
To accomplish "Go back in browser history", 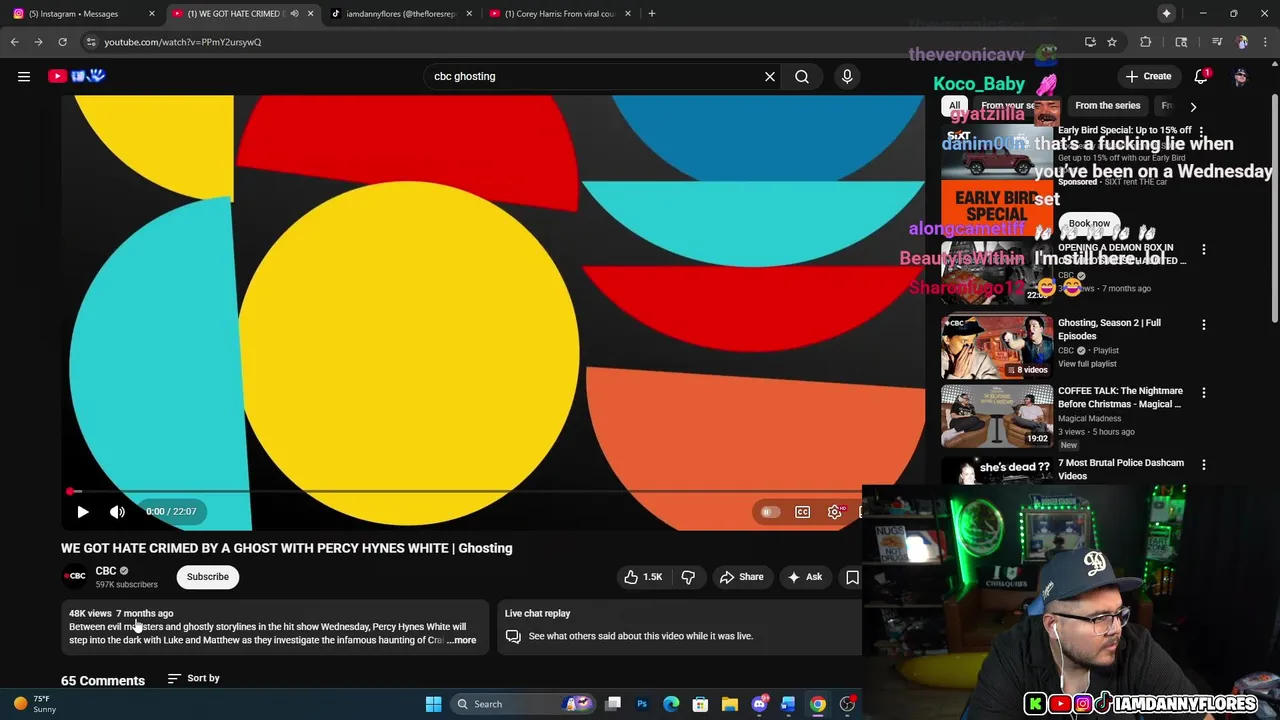I will tap(14, 42).
